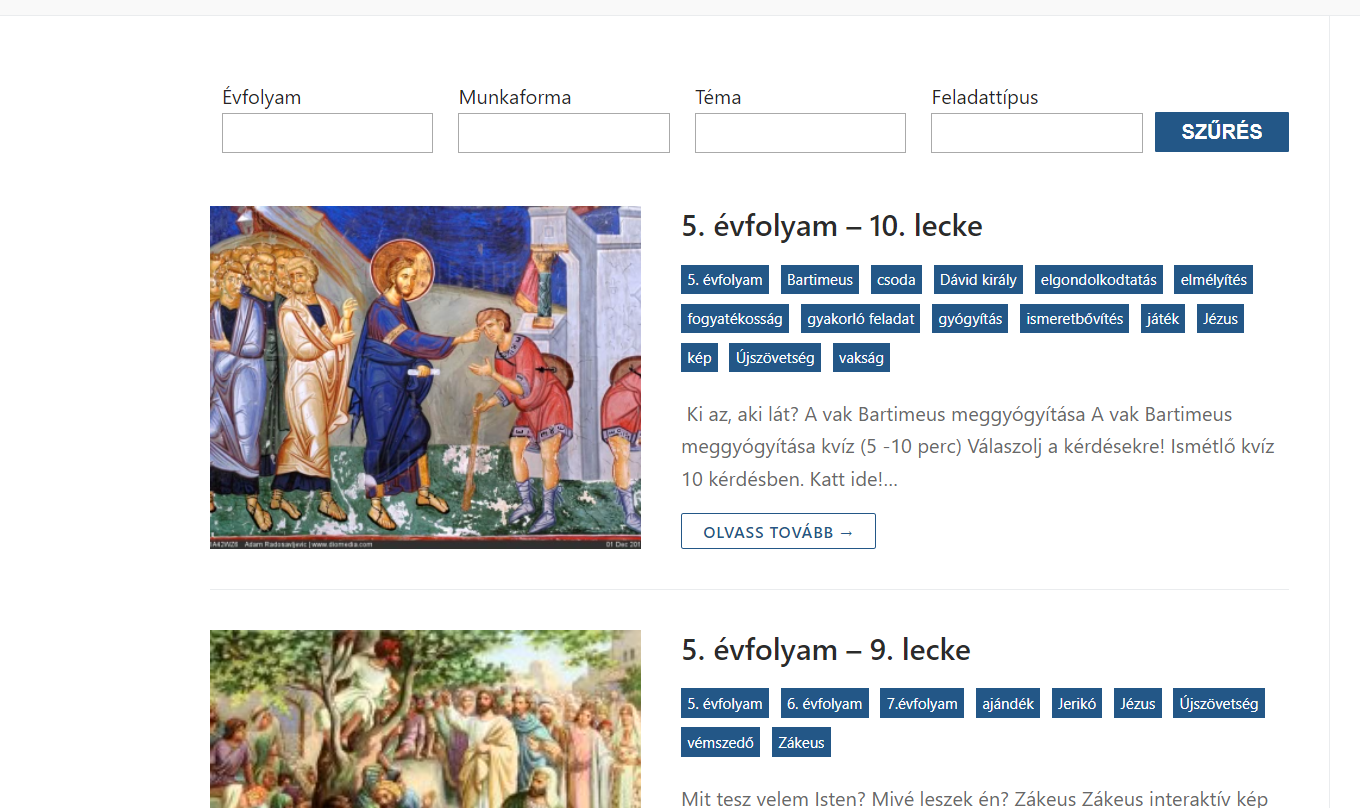Screen dimensions: 1360x808
Task: Select the vakság tag
Action: pos(861,358)
